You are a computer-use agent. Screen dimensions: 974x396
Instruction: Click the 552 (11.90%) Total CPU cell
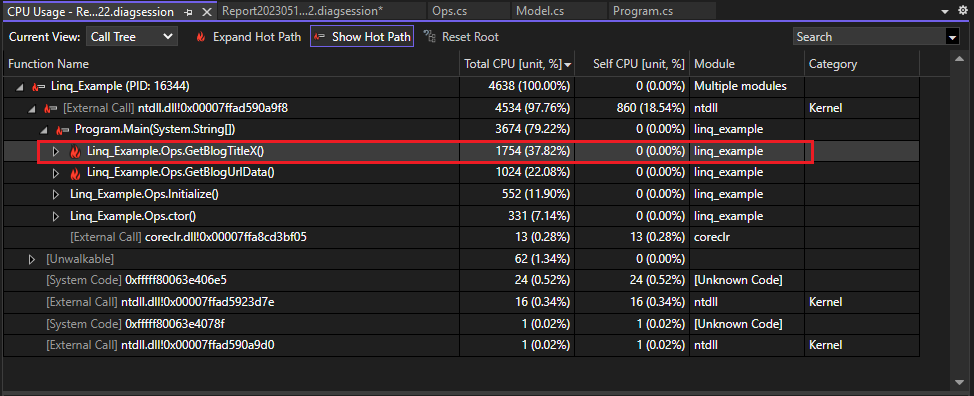pyautogui.click(x=517, y=194)
